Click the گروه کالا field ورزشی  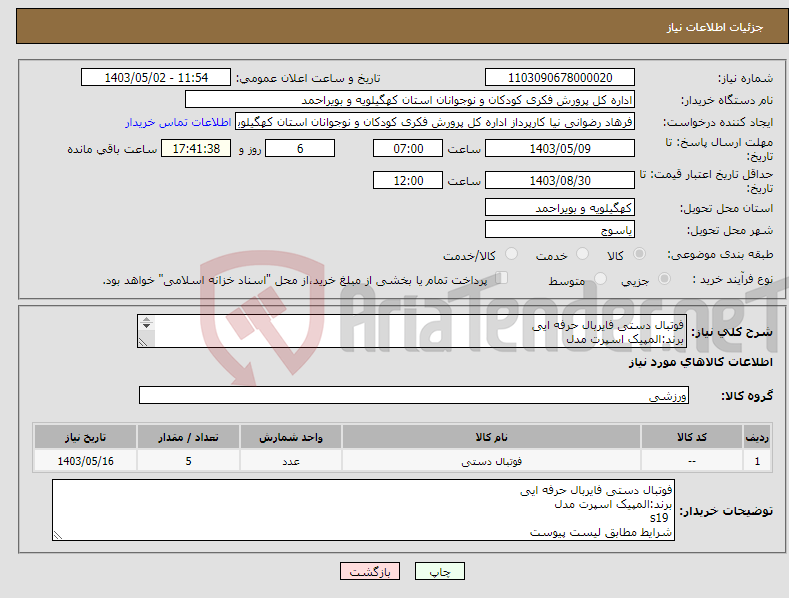point(414,396)
